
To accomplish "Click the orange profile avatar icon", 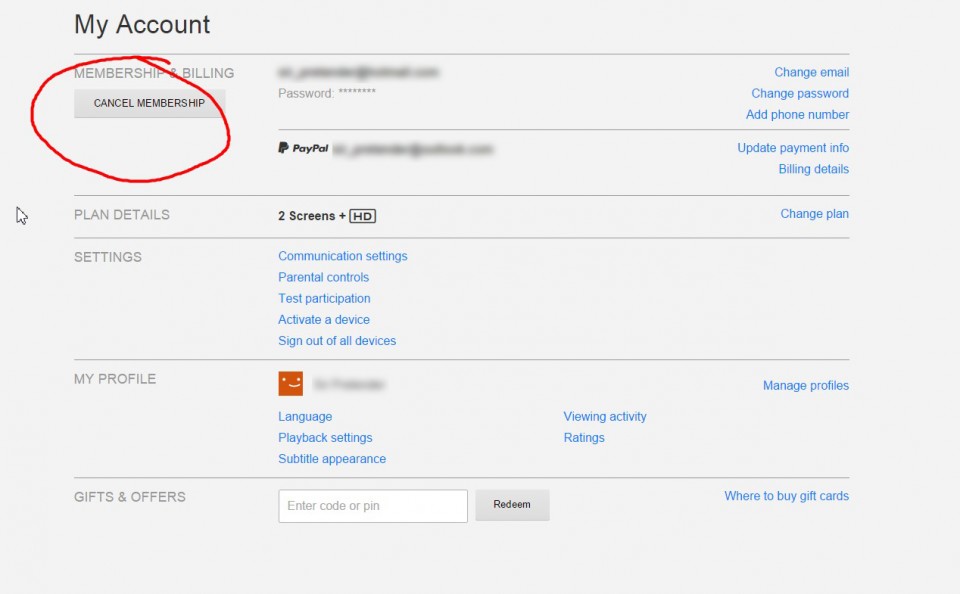I will click(x=290, y=384).
